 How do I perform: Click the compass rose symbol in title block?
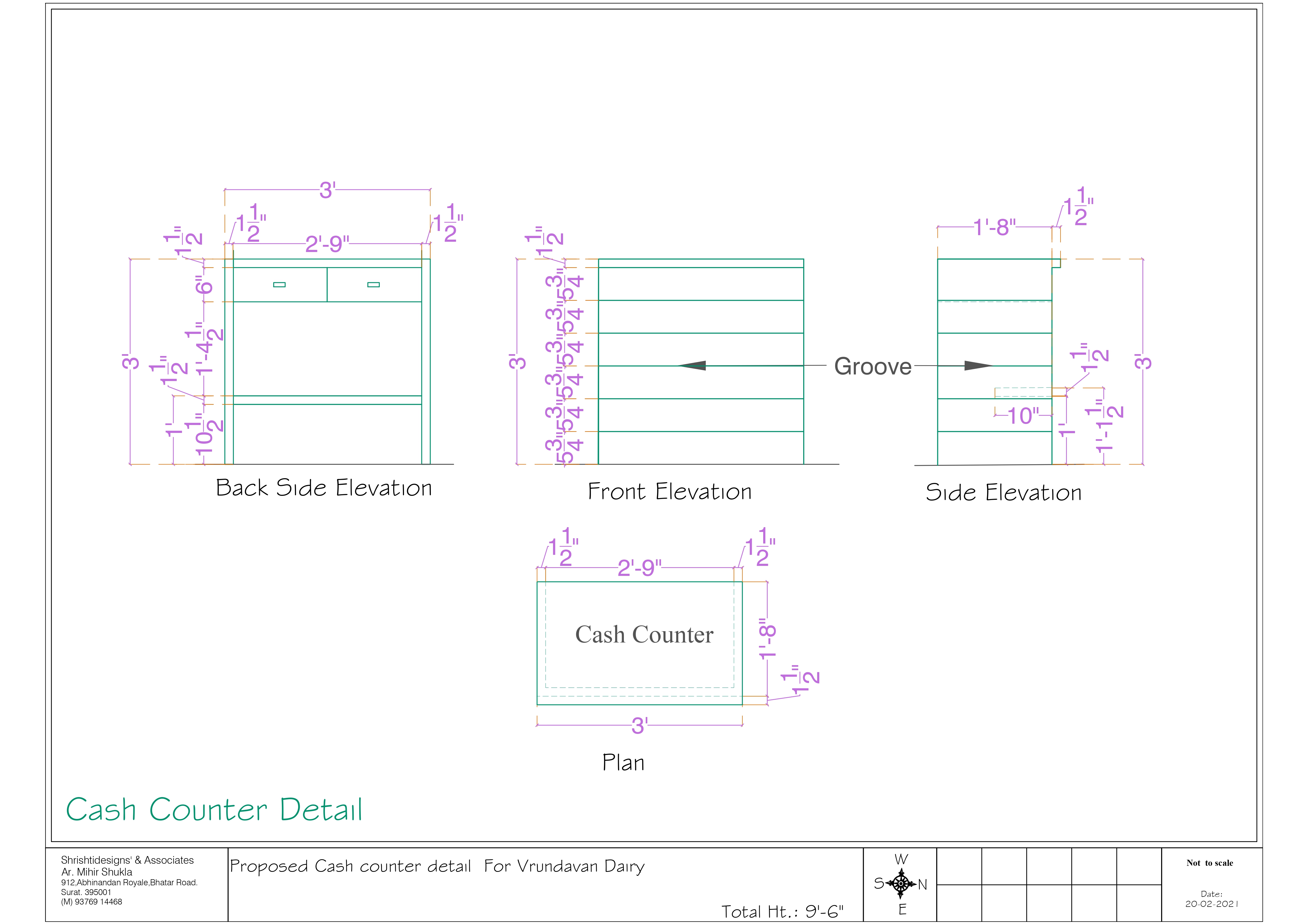tap(901, 883)
